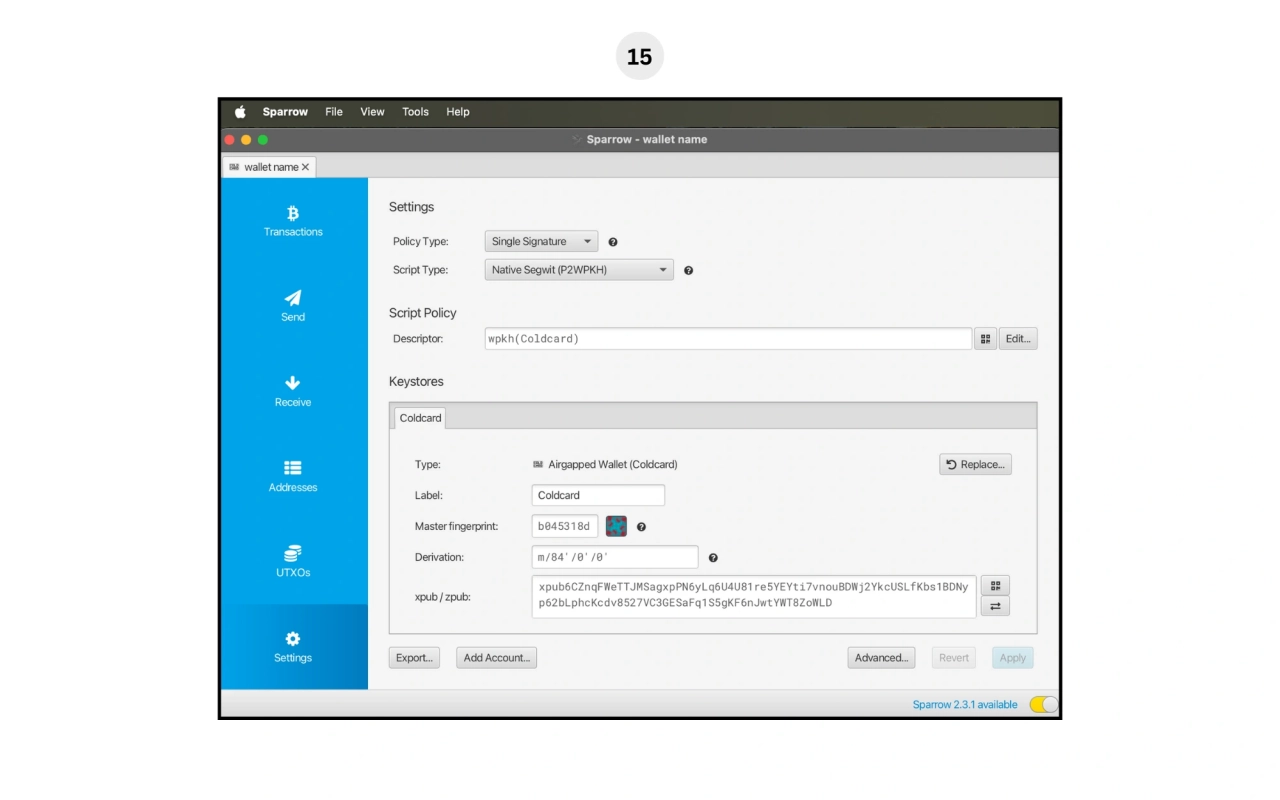Click the xpub / zpub text area
The width and height of the screenshot is (1280, 800).
(x=754, y=596)
